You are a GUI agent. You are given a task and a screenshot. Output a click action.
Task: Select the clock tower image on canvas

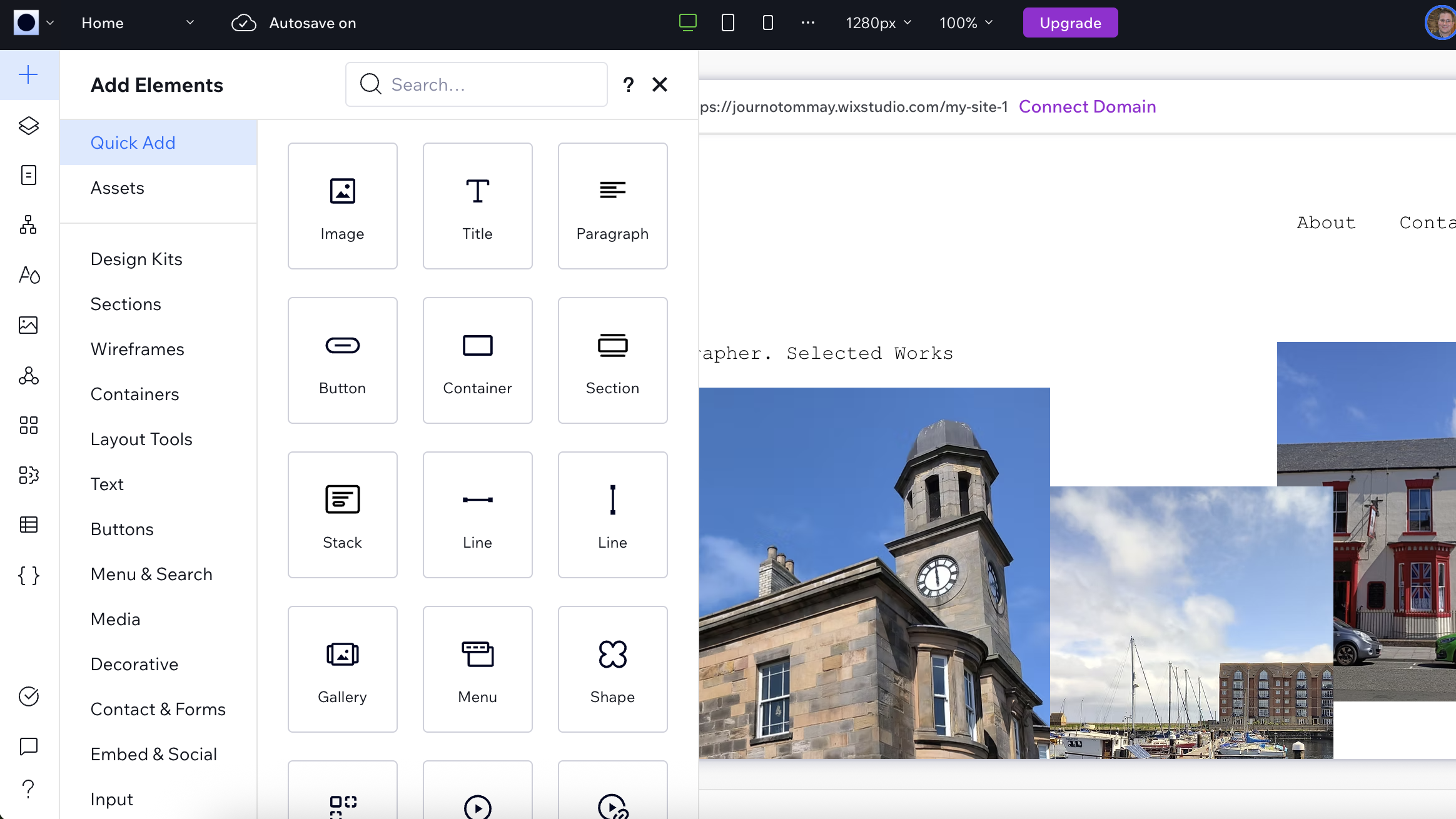[874, 573]
